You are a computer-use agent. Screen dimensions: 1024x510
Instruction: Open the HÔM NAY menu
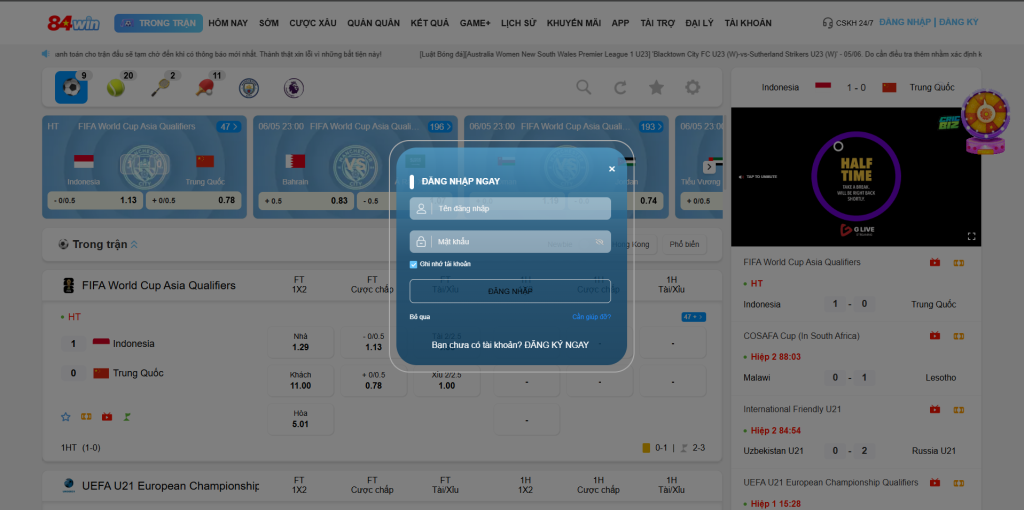(x=228, y=23)
